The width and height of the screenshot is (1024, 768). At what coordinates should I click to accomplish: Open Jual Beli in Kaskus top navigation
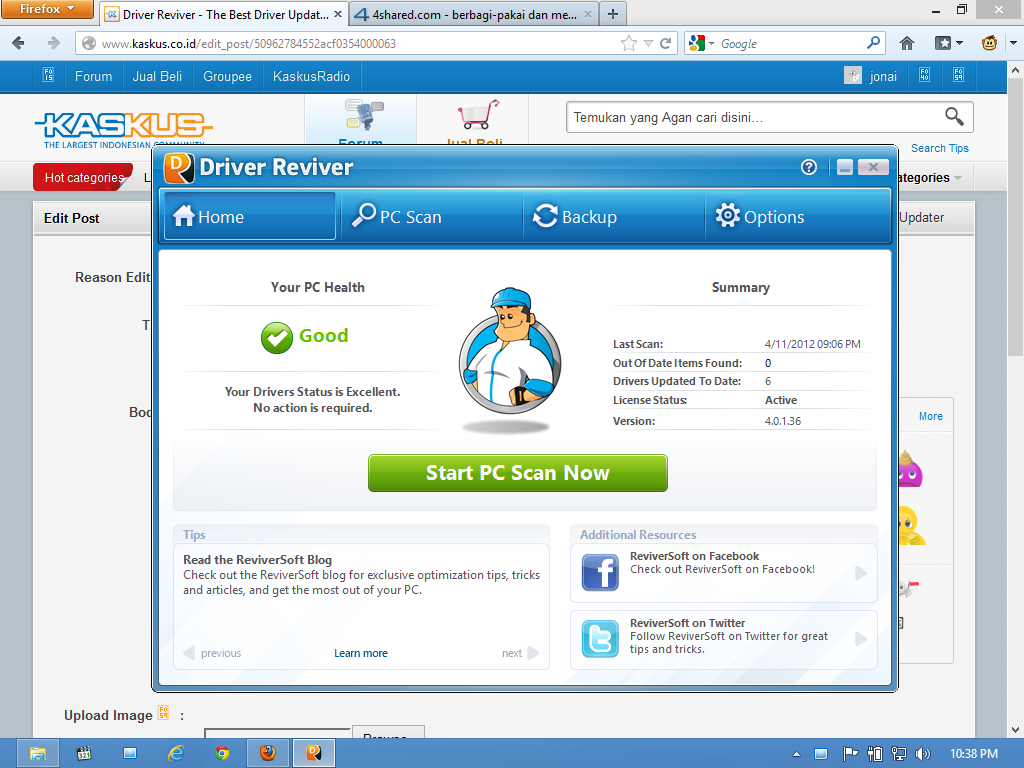click(157, 76)
